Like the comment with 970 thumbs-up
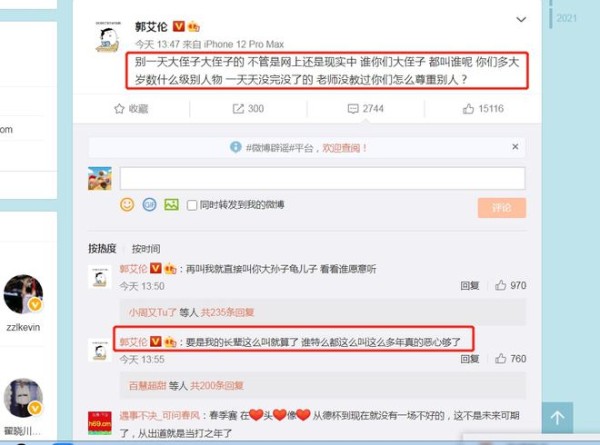This screenshot has height=445, width=600. (x=501, y=285)
